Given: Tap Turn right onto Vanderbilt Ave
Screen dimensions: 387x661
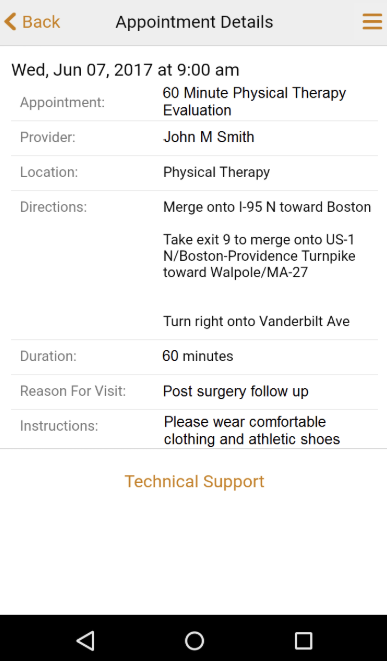Looking at the screenshot, I should tap(256, 321).
